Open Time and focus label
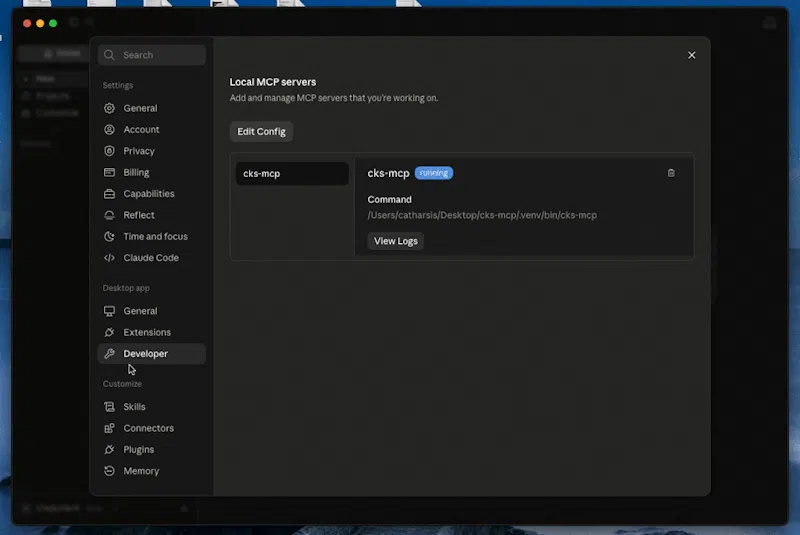Screen dimensions: 800x535 click(x=156, y=237)
